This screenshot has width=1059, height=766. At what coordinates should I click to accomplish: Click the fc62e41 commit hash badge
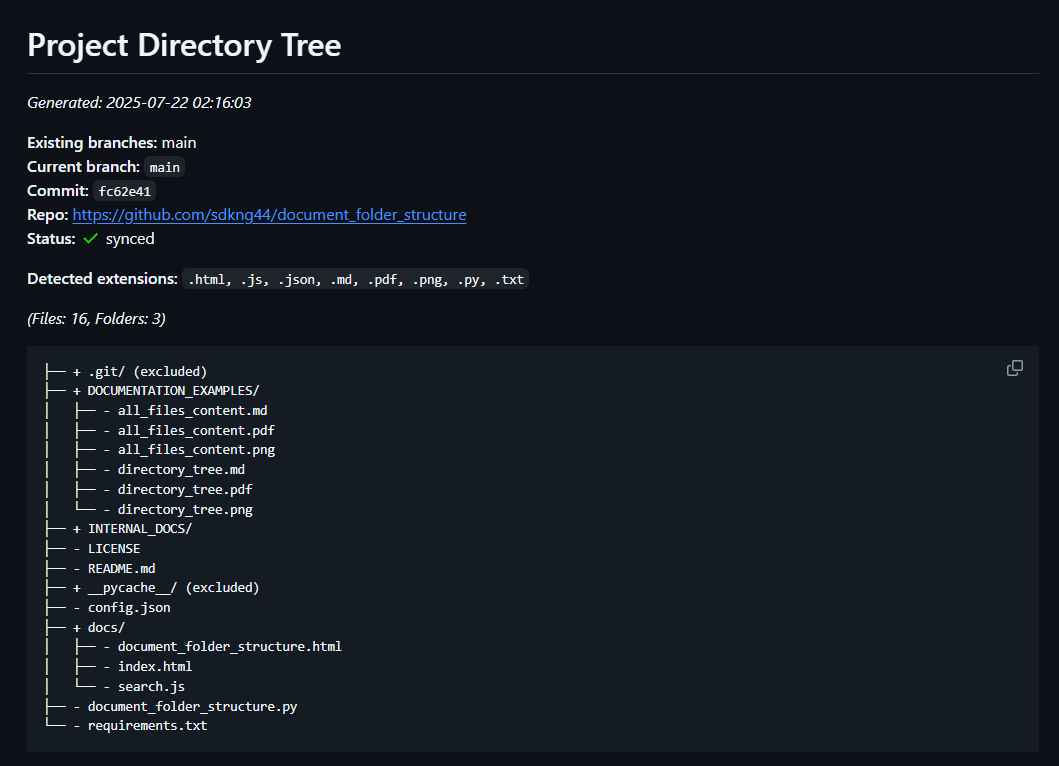click(x=125, y=191)
